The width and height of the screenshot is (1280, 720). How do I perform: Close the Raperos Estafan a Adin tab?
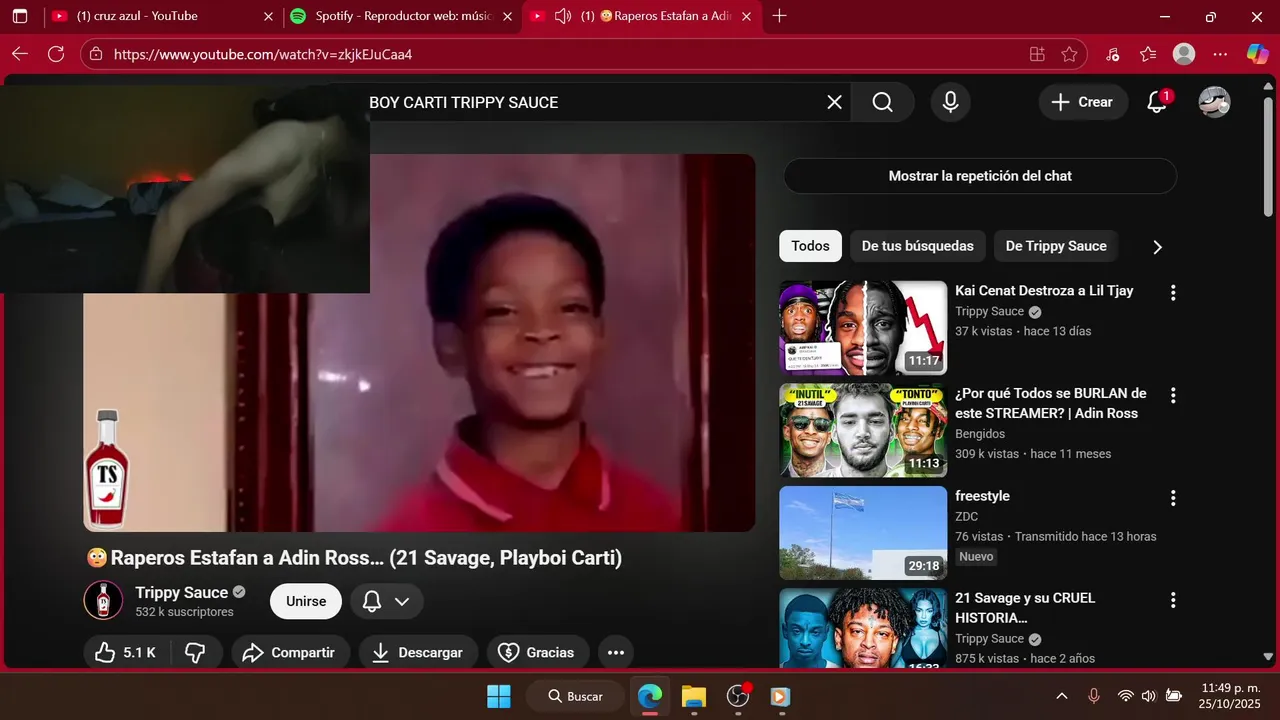click(746, 16)
